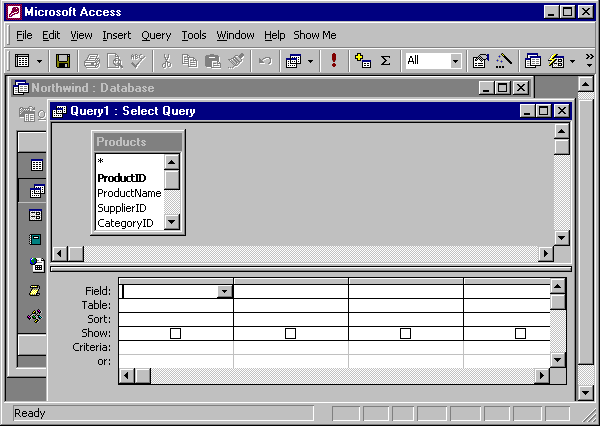Select ProductName in the Products field list
The image size is (600, 426).
[x=129, y=193]
